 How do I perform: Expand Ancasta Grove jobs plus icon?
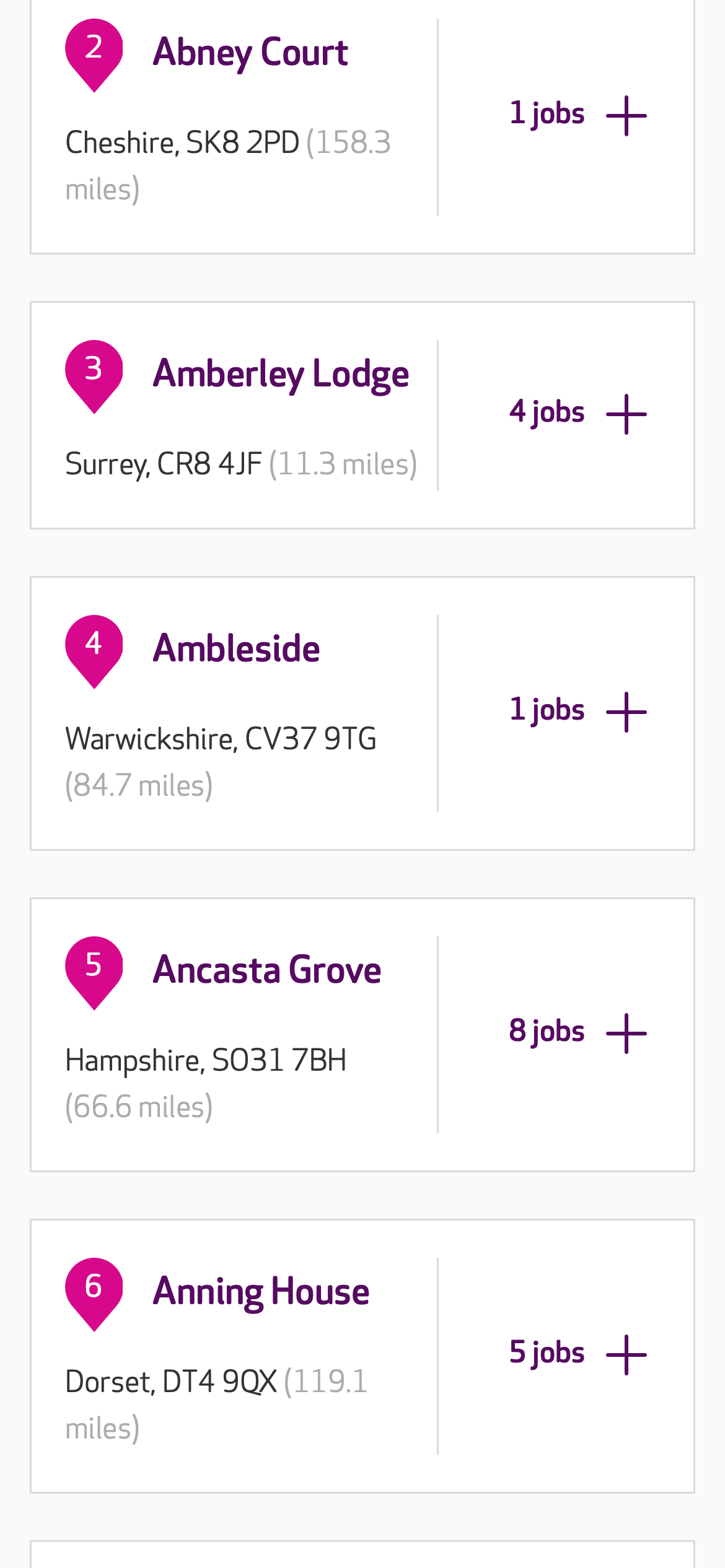626,1034
